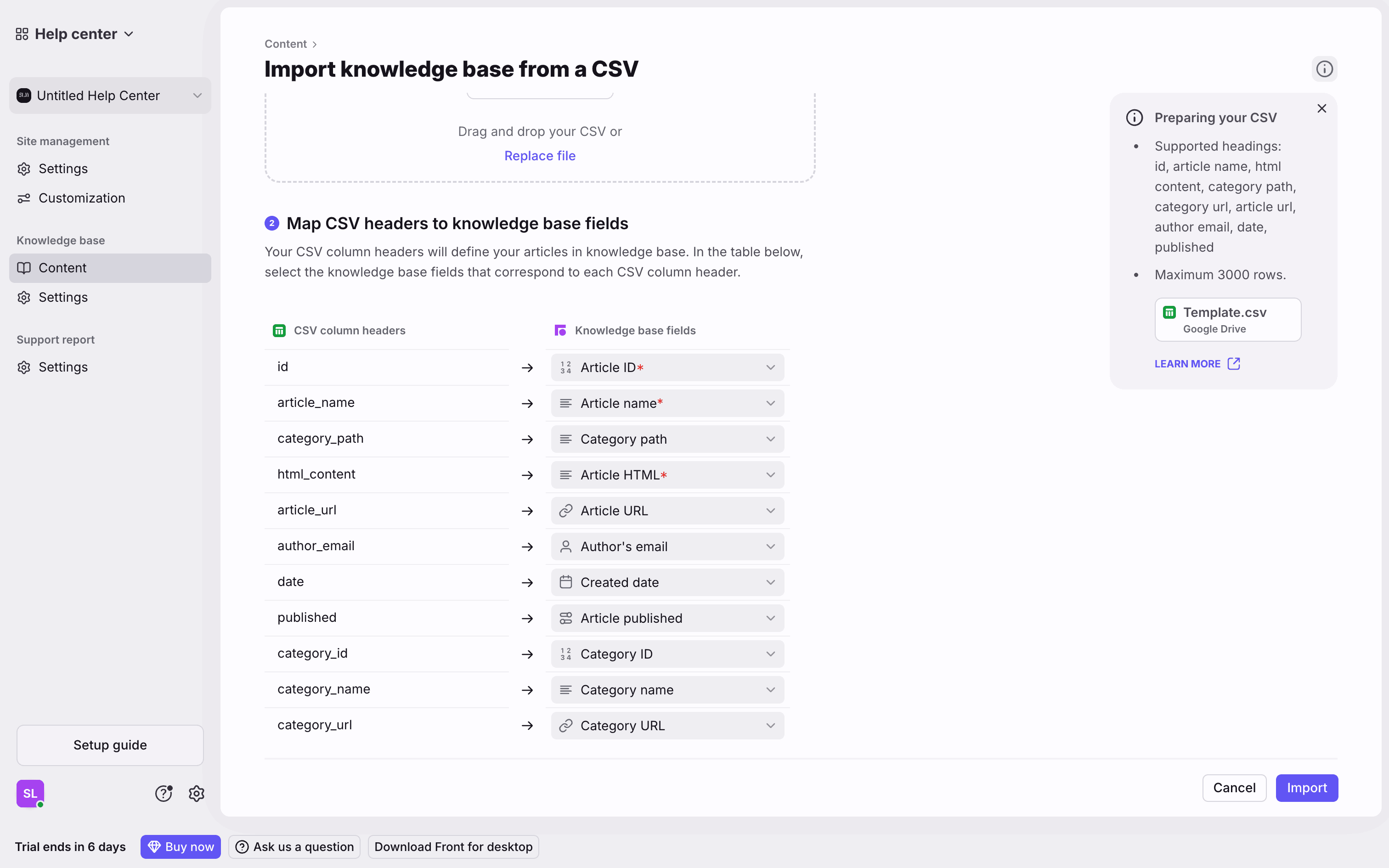Screen dimensions: 1389x868
Task: Open Settings under Support report
Action: tap(62, 367)
